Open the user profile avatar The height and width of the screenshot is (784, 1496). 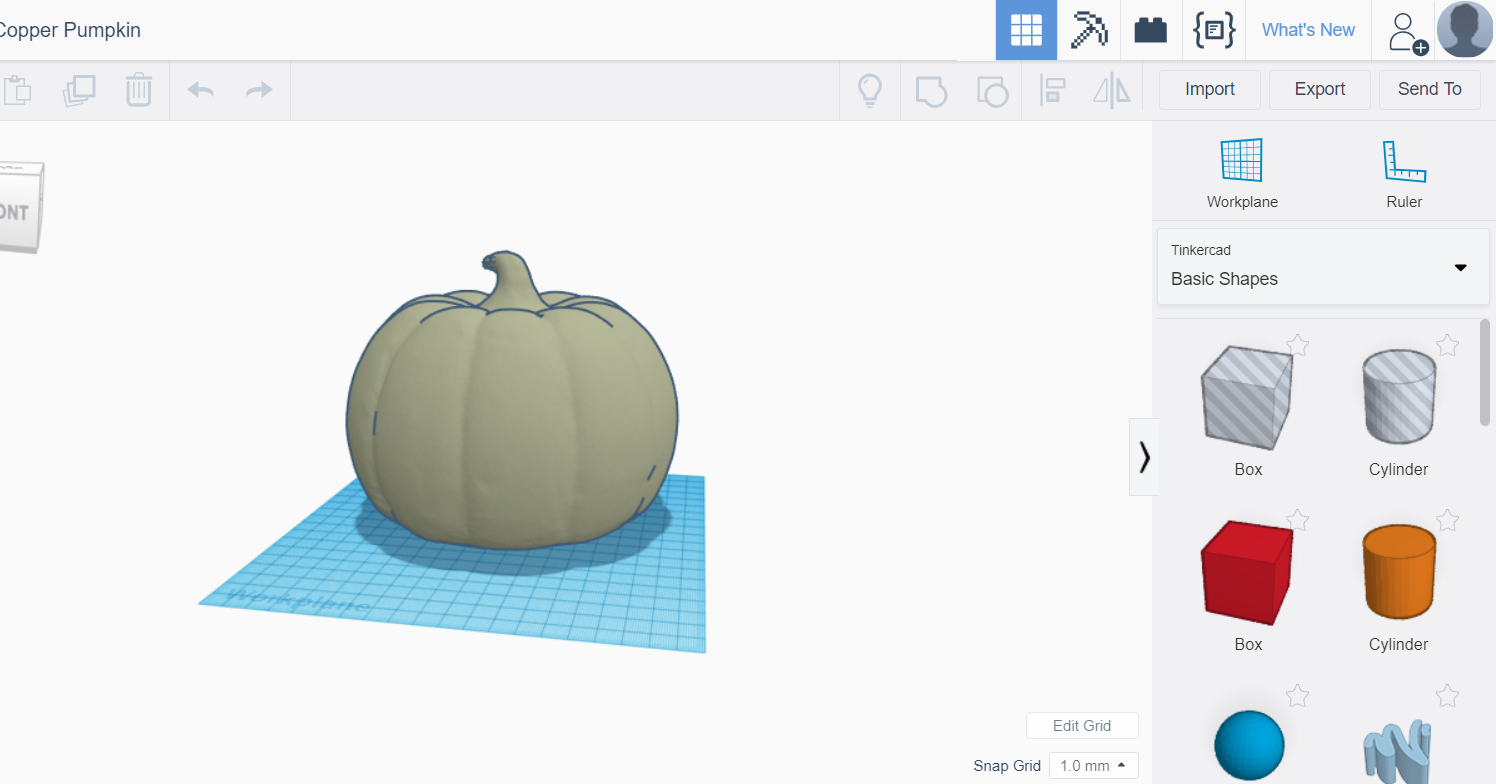click(1464, 30)
